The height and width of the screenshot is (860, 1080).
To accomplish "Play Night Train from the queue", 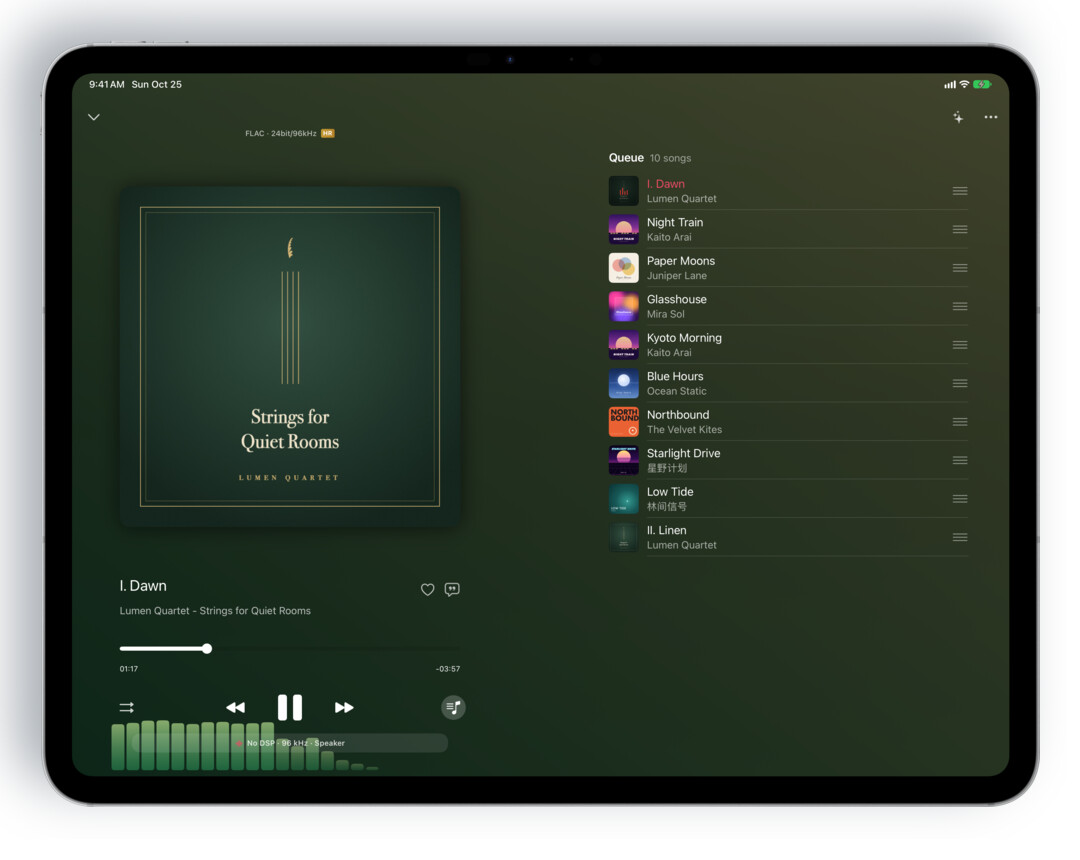I will (788, 229).
